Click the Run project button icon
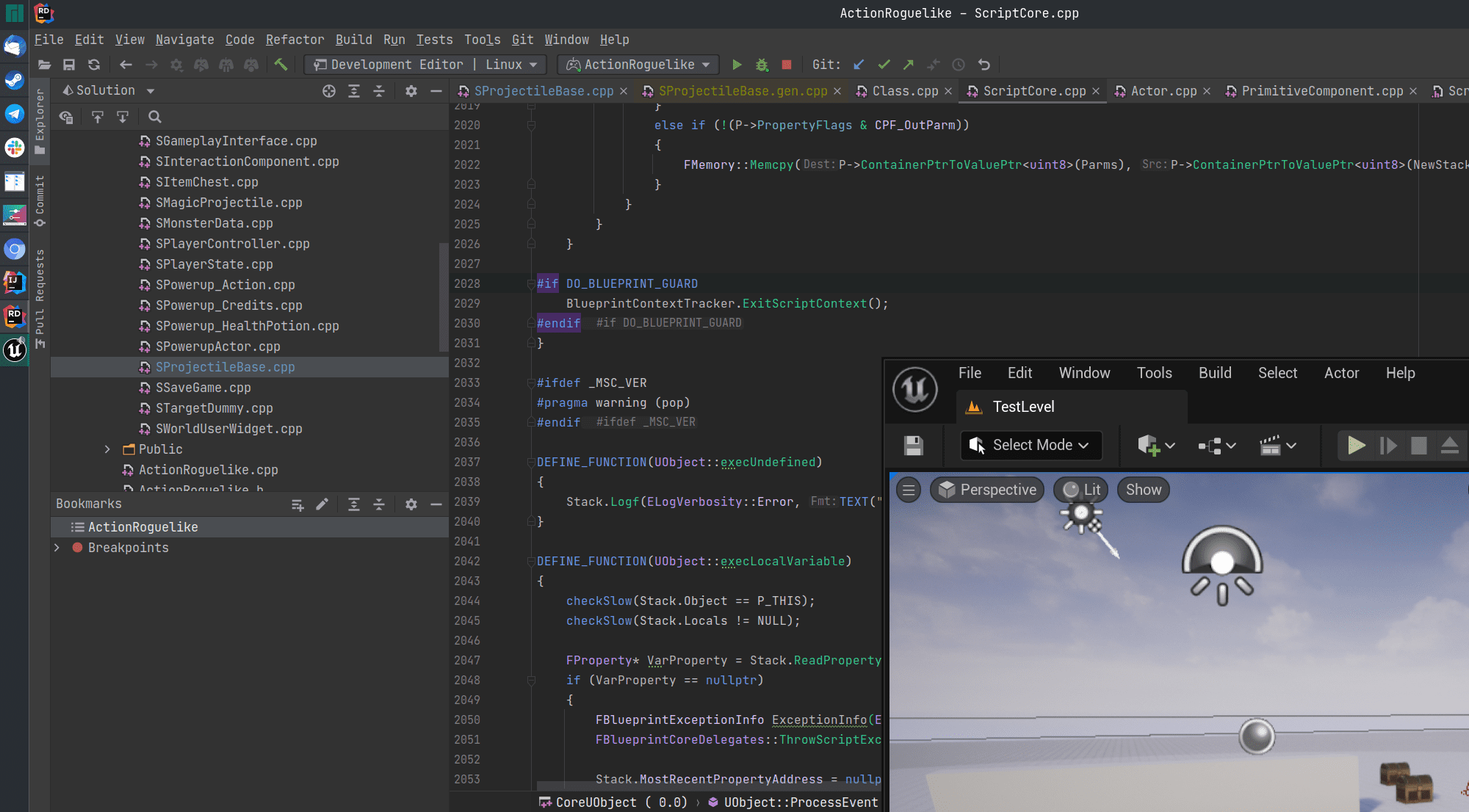 point(736,64)
